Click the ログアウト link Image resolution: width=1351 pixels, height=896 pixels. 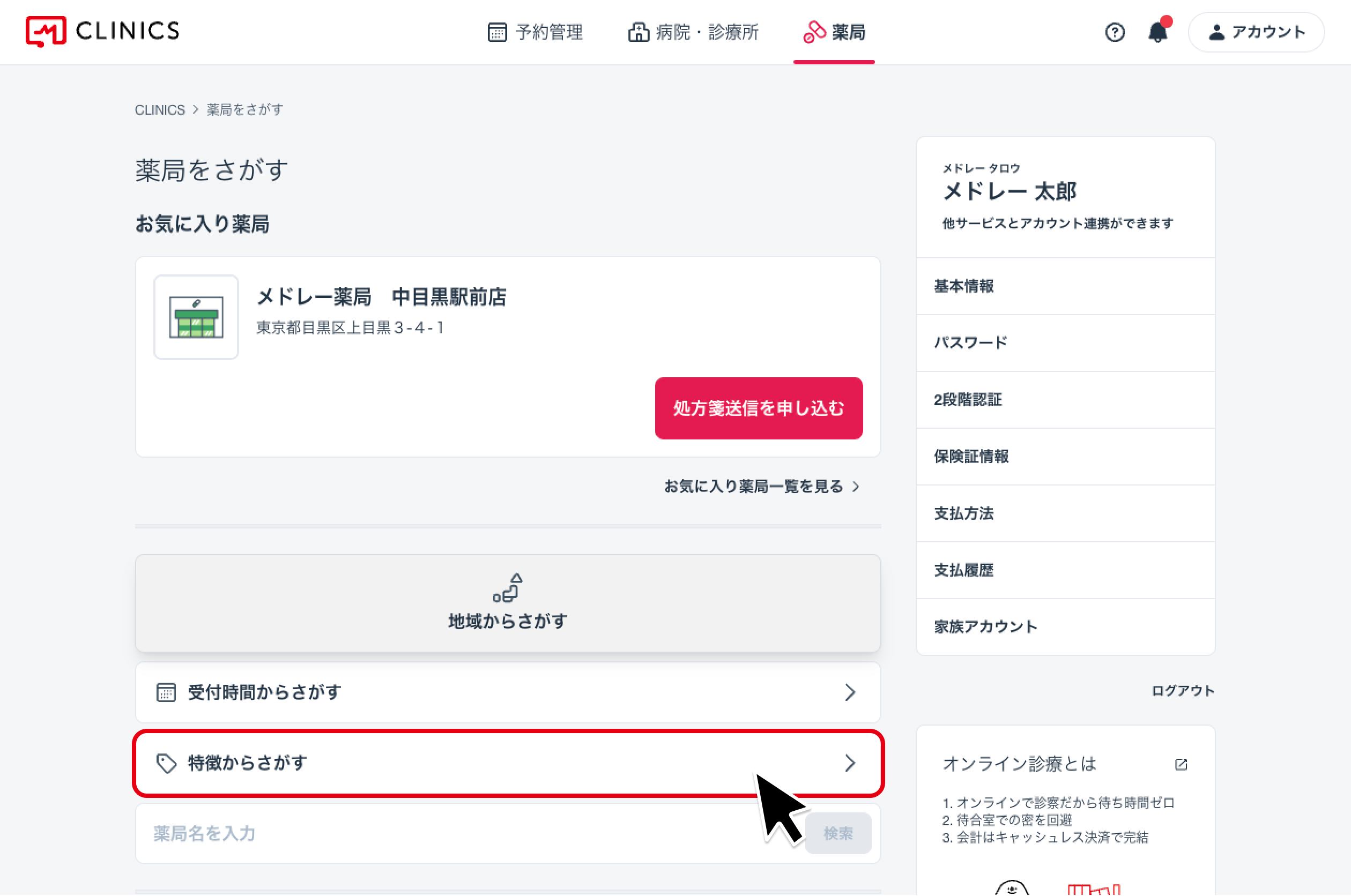pyautogui.click(x=1182, y=690)
